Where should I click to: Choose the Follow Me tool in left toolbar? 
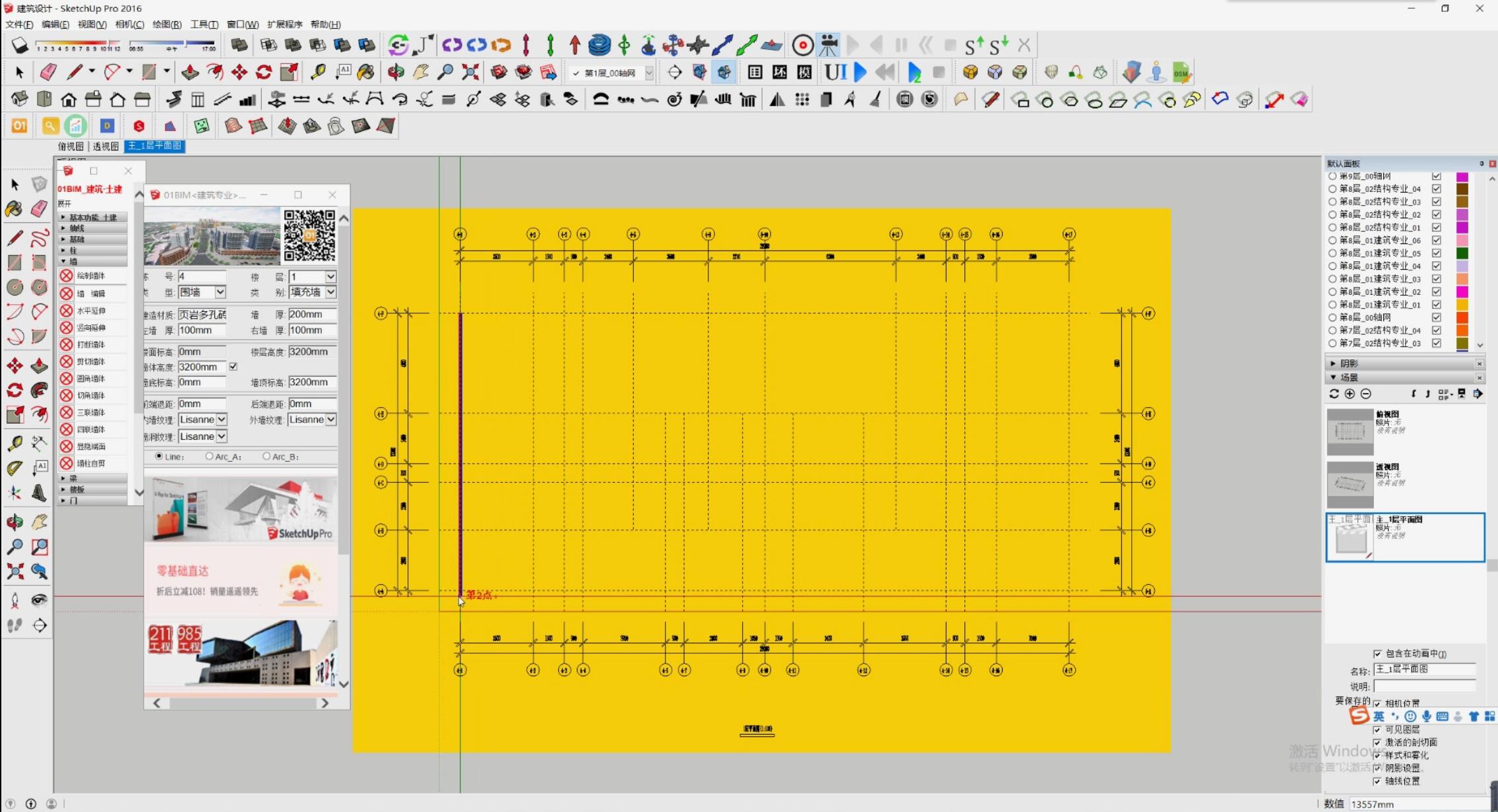click(40, 390)
